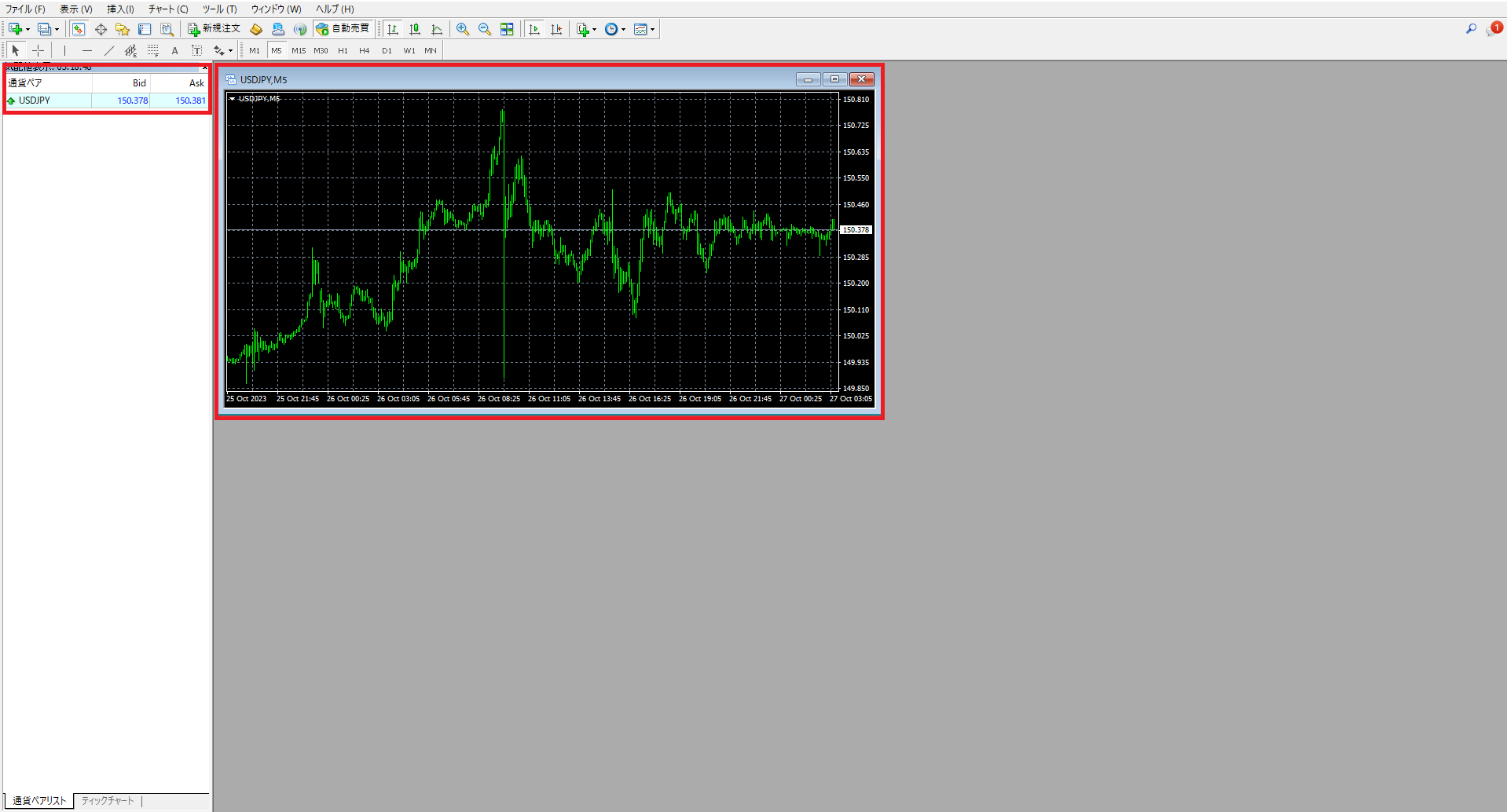Select the vertical line drawing tool
This screenshot has height=812, width=1507.
[x=64, y=50]
